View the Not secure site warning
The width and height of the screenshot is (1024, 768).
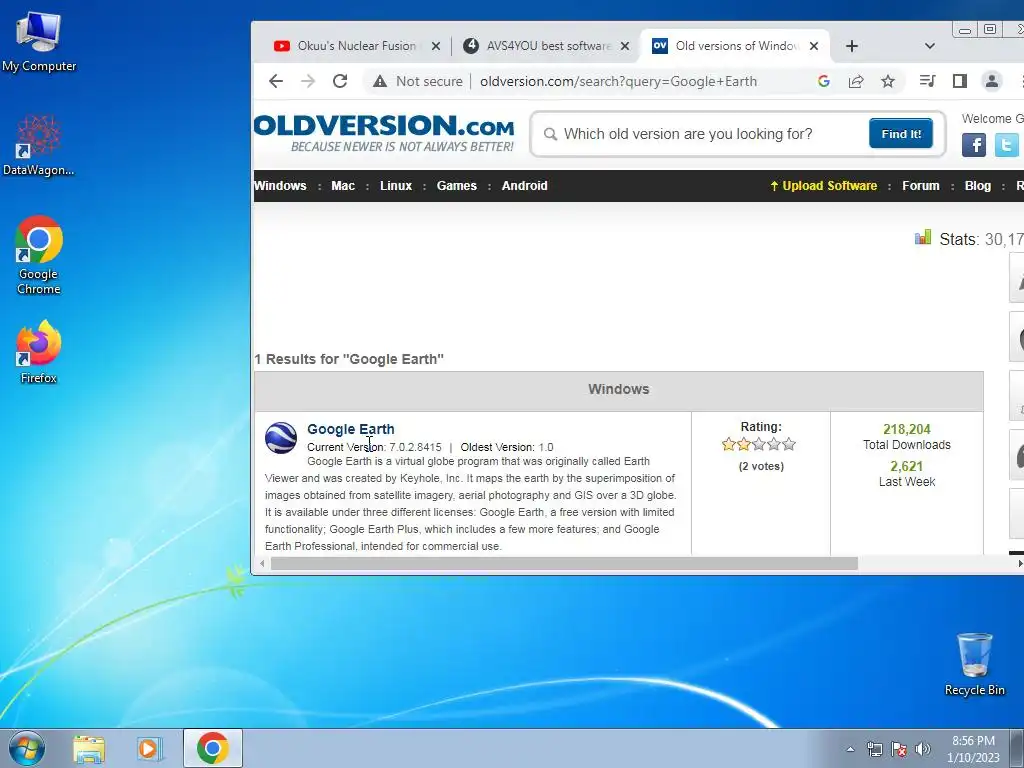(x=417, y=81)
